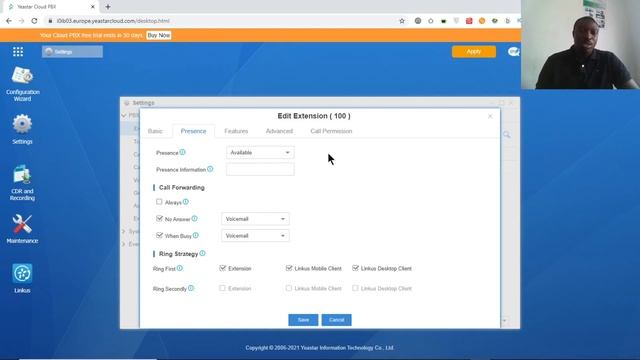Click the Presence info icon

coord(182,152)
